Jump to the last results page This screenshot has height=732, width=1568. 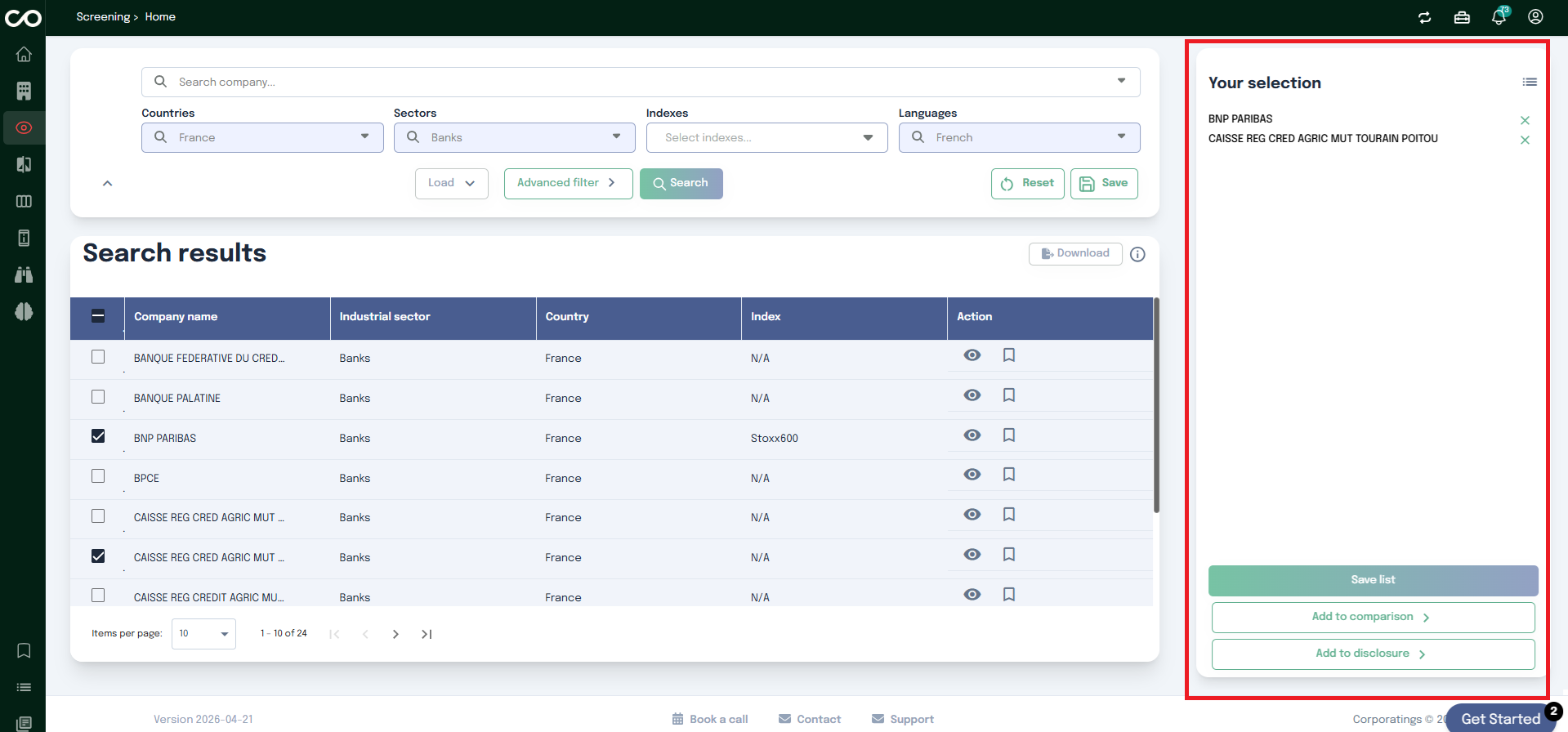[427, 634]
